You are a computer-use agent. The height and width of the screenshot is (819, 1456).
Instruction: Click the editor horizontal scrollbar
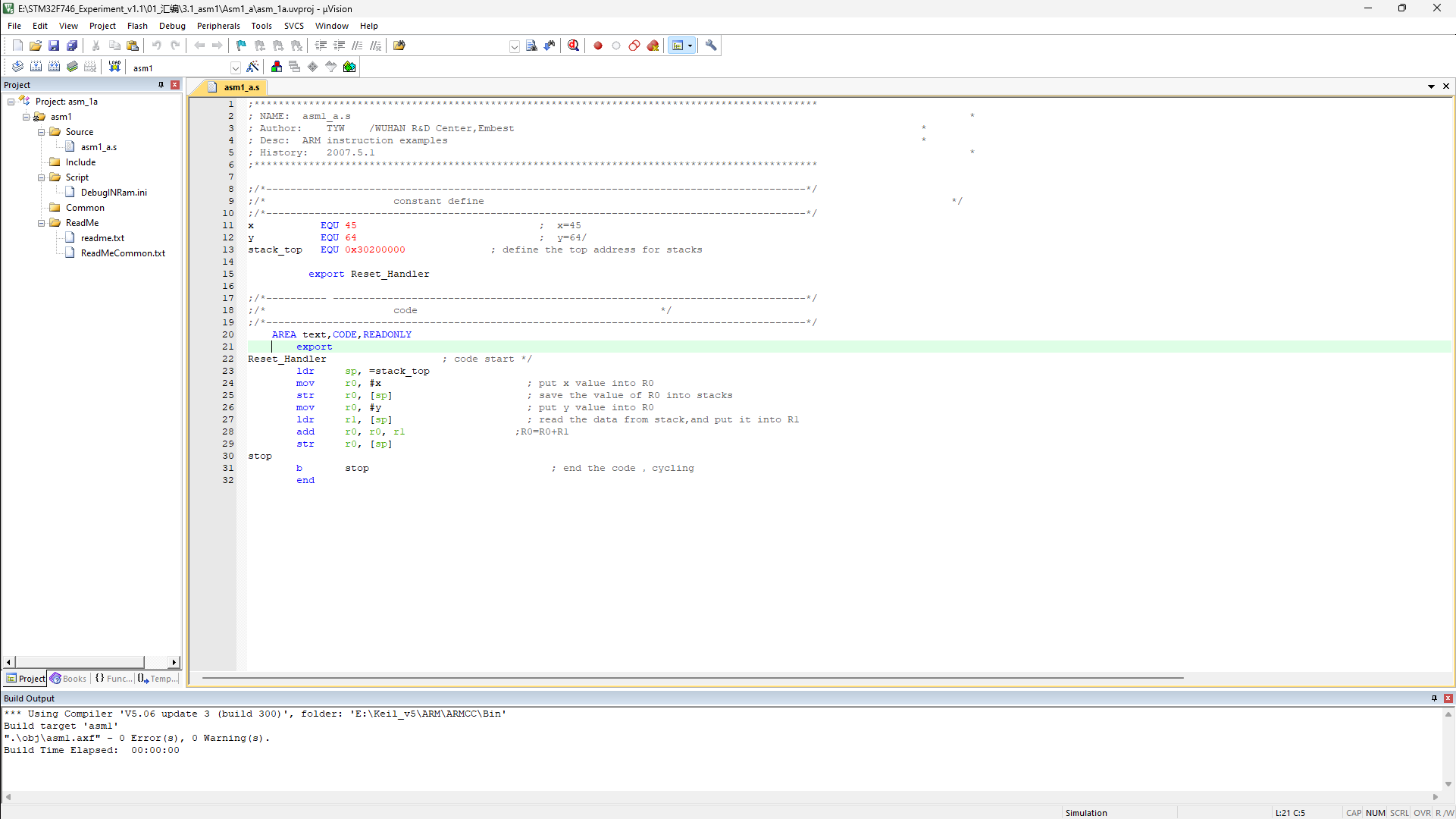click(693, 678)
